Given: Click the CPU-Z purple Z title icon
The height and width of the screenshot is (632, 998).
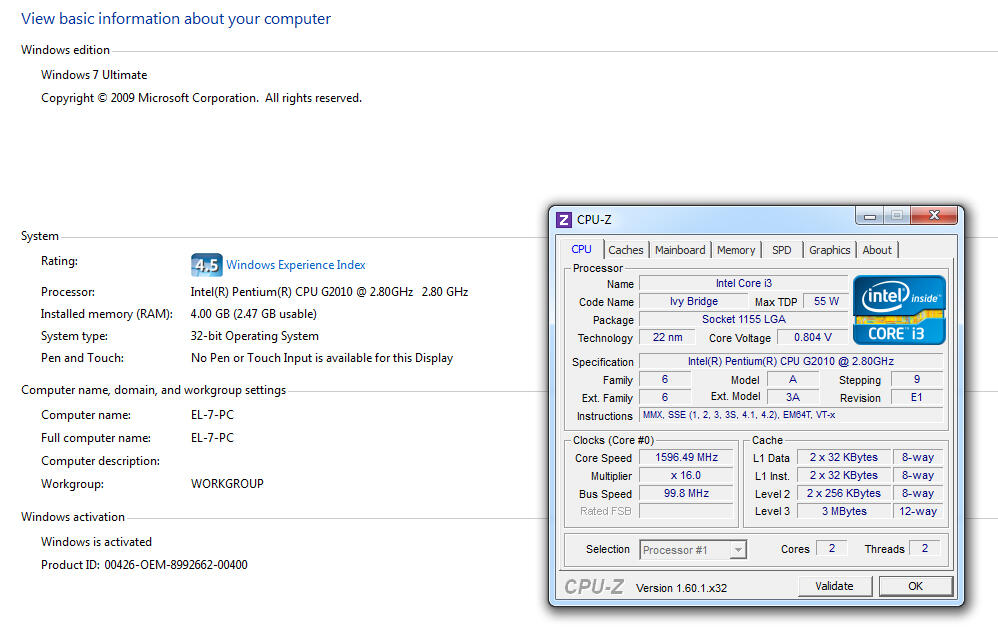Looking at the screenshot, I should (x=563, y=220).
